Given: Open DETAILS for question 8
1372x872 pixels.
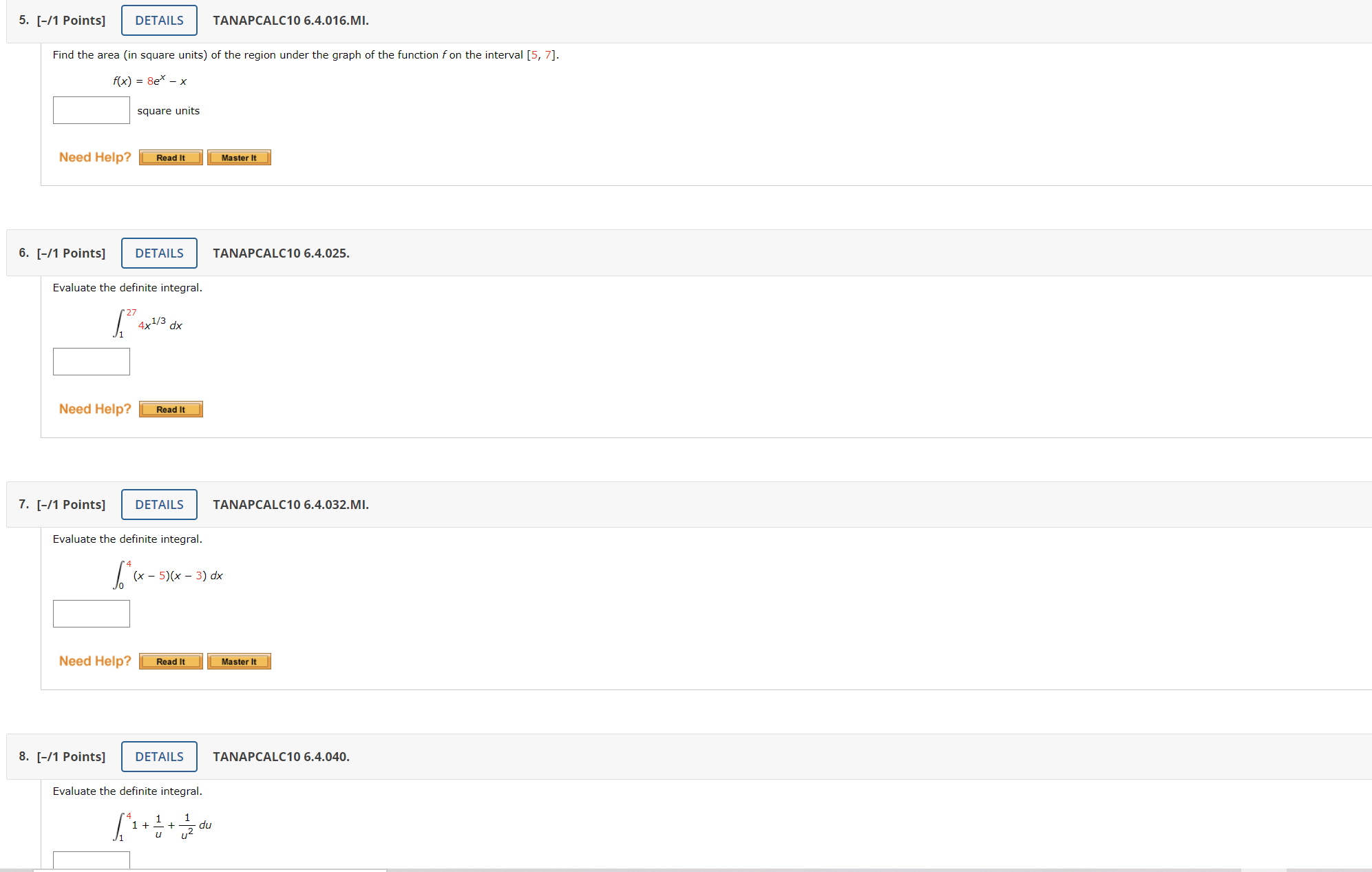Looking at the screenshot, I should 159,757.
